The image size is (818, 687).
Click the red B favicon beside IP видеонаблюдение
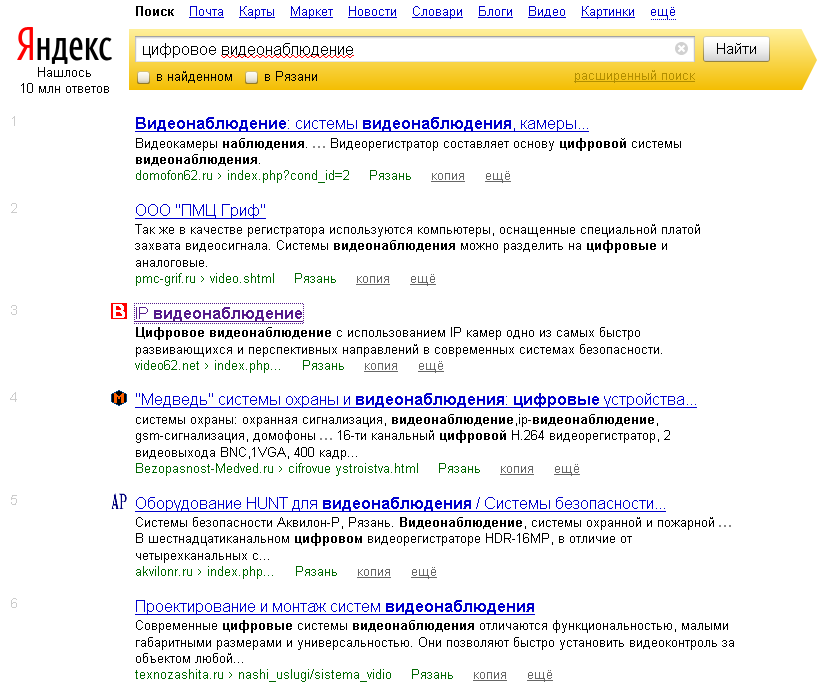pos(119,312)
